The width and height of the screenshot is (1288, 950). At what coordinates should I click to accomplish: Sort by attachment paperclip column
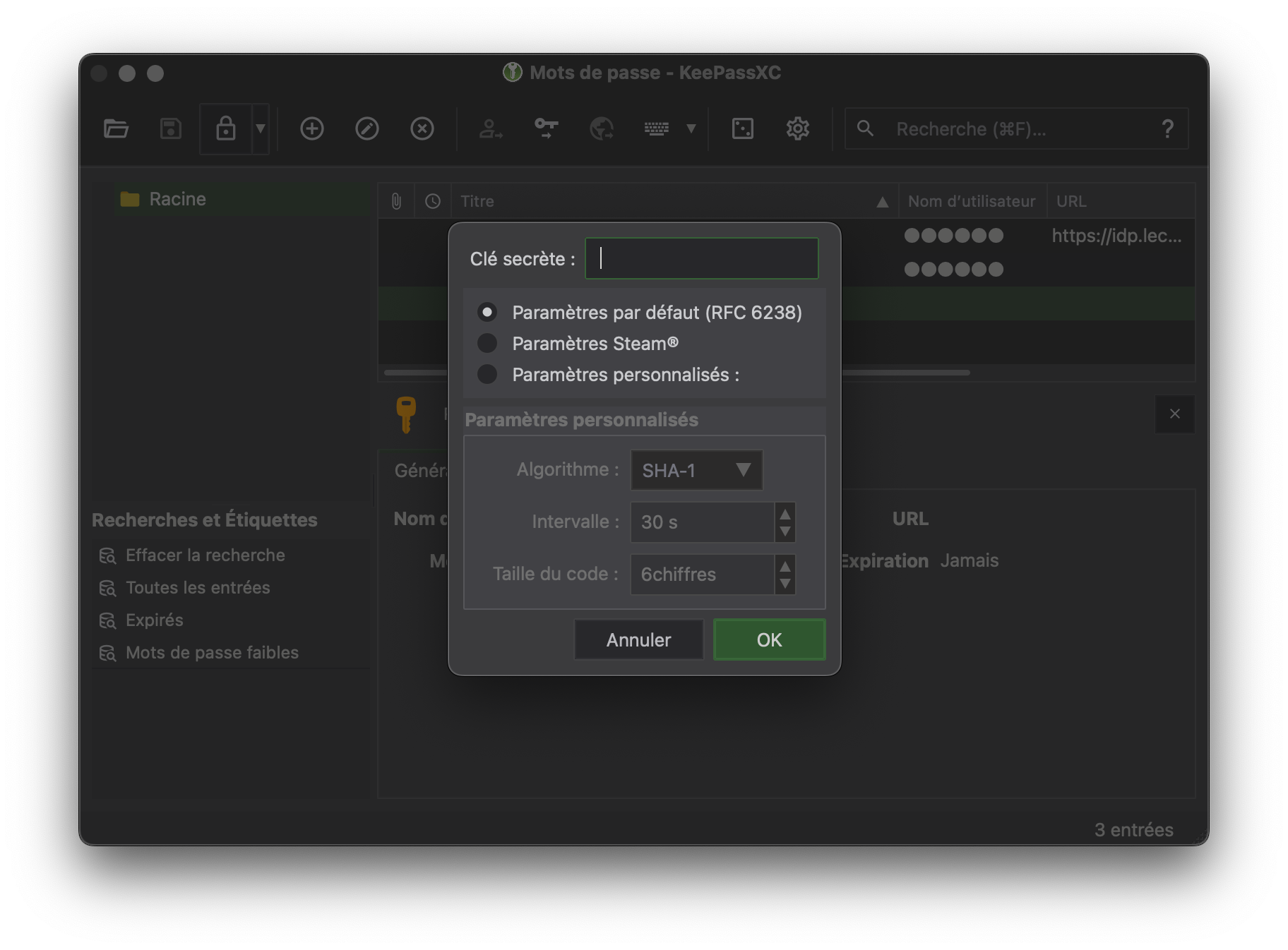pyautogui.click(x=396, y=201)
